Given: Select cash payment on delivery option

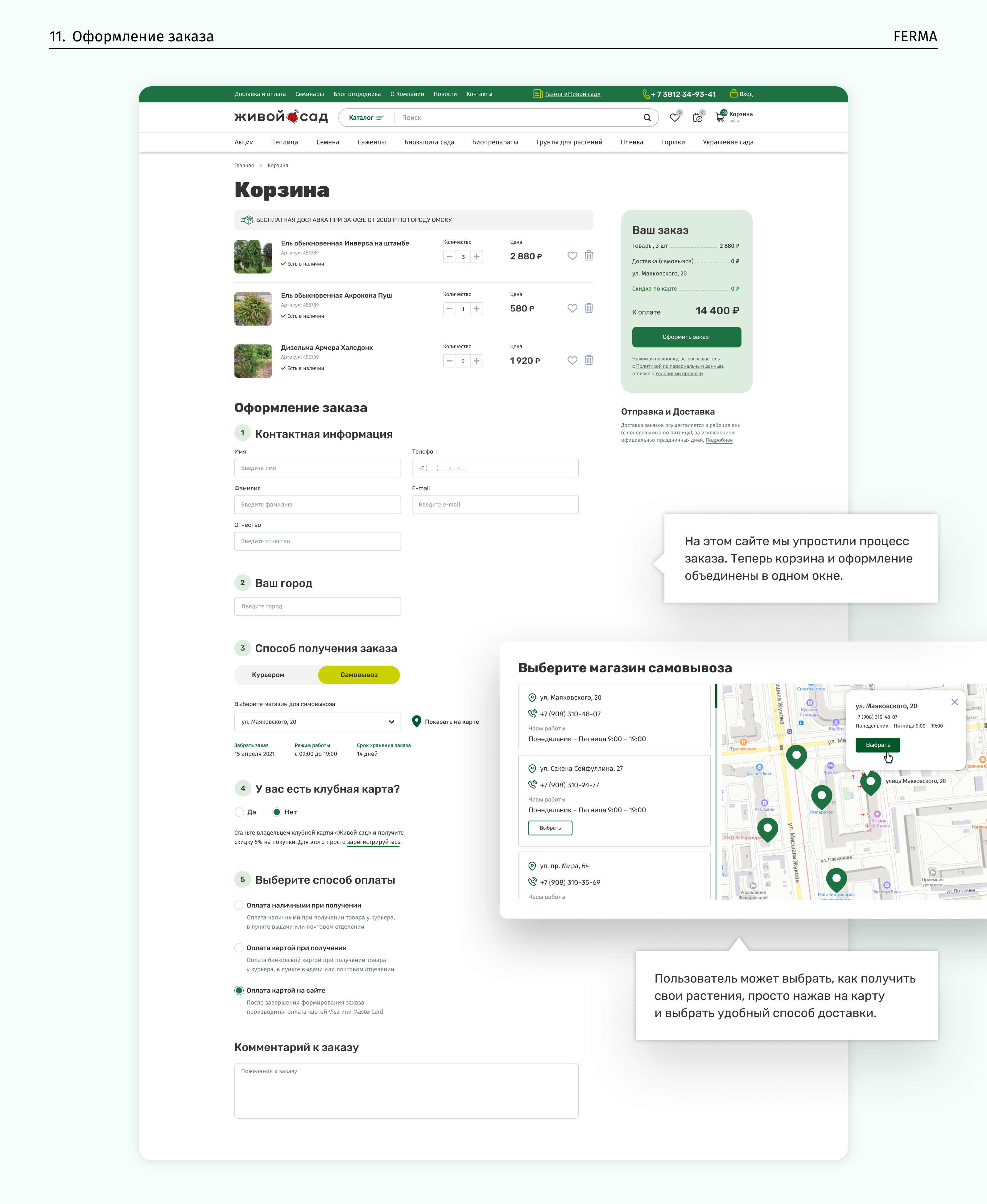Looking at the screenshot, I should coord(239,905).
